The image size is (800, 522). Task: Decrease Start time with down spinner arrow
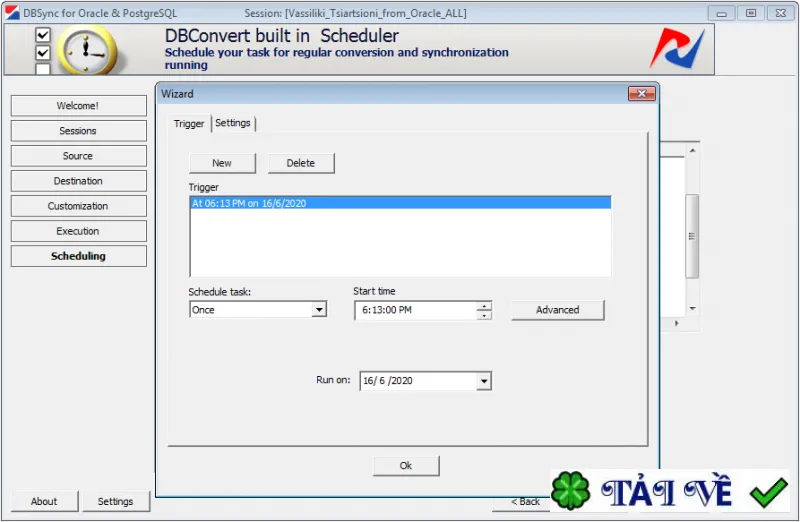[x=484, y=315]
